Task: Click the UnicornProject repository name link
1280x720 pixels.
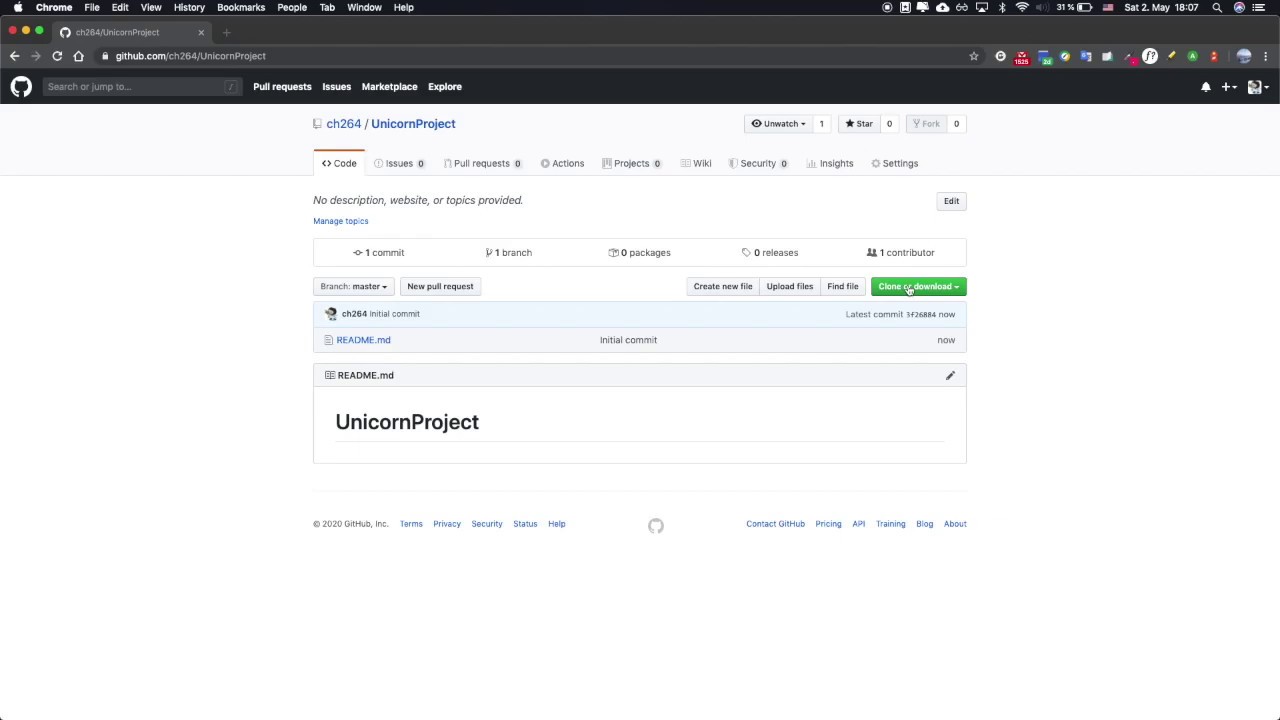Action: (x=413, y=124)
